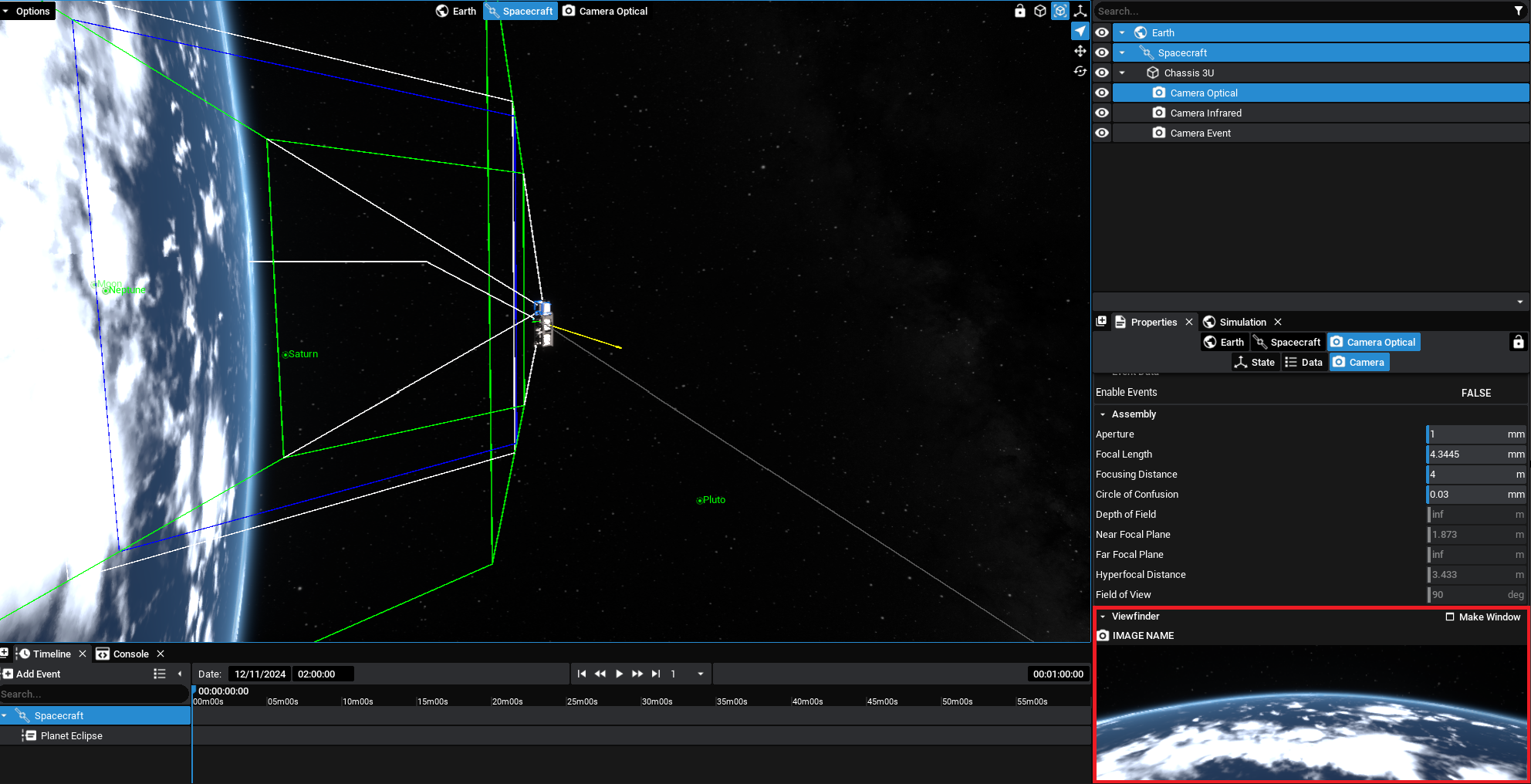
Task: Click the viewport lock icon
Action: pos(1019,11)
